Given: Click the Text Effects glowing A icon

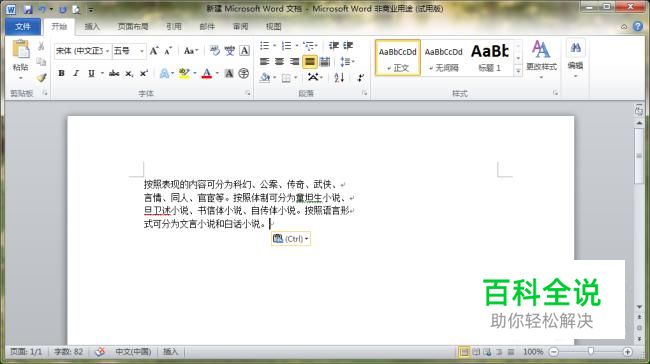Looking at the screenshot, I should (165, 74).
